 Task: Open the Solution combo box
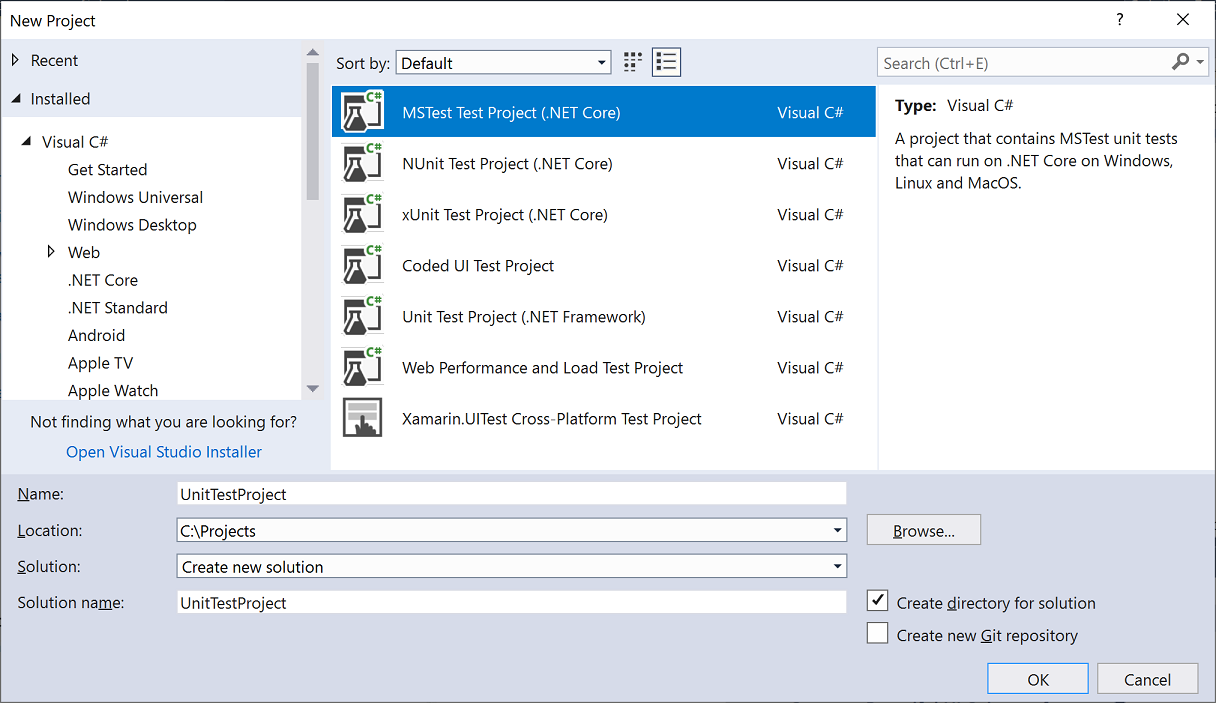point(511,566)
